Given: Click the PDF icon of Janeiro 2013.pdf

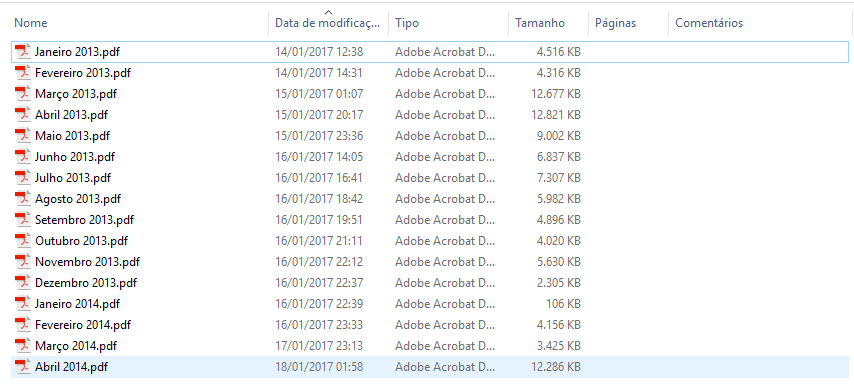Looking at the screenshot, I should 22,52.
